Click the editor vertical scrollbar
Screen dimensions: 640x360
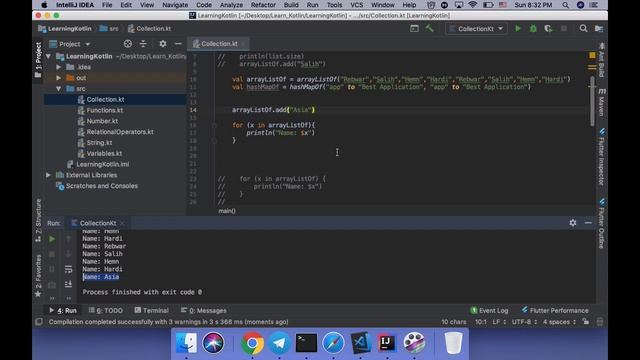tap(592, 101)
